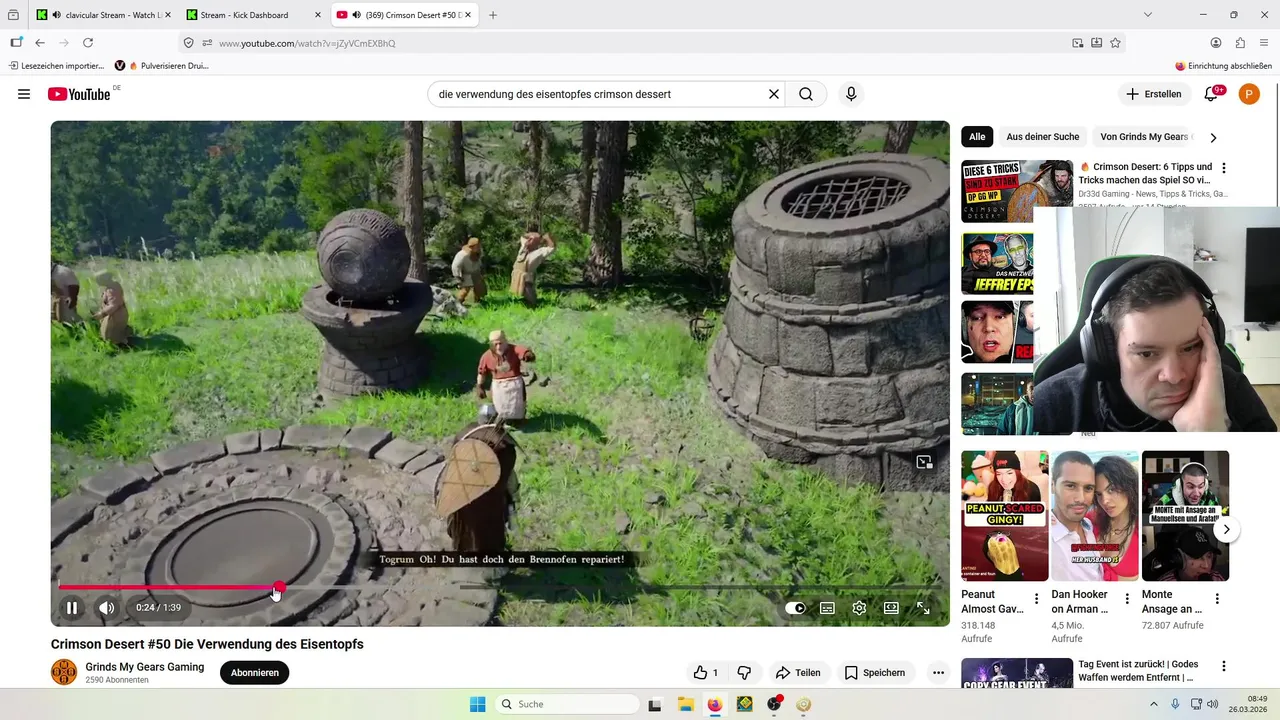1280x720 pixels.
Task: Go to the YouTube home logo
Action: coord(79,94)
